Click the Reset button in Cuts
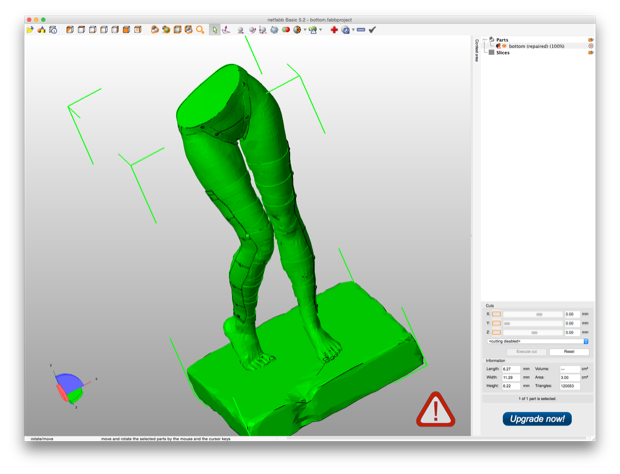Screen dimensions: 620x474 569,351
